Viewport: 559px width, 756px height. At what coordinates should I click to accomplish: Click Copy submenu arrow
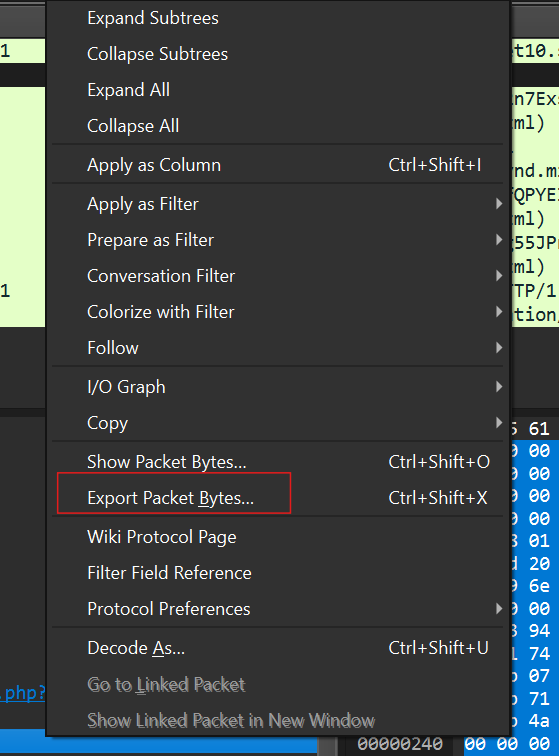499,423
